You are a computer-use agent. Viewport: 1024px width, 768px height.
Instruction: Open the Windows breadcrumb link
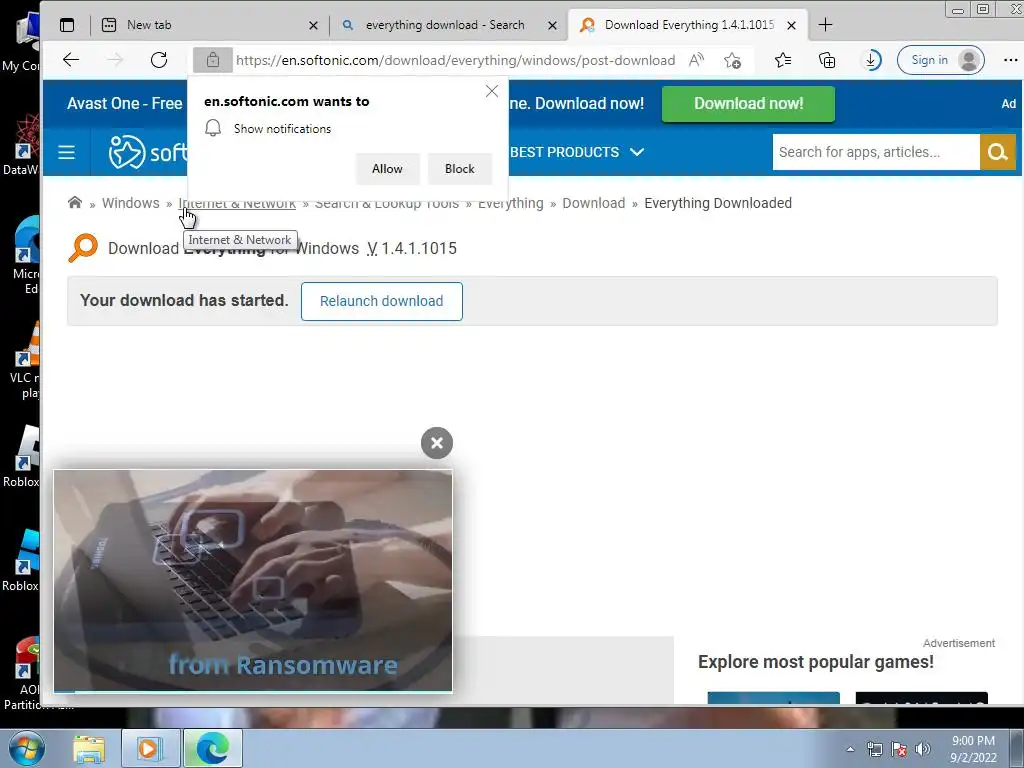(x=131, y=203)
